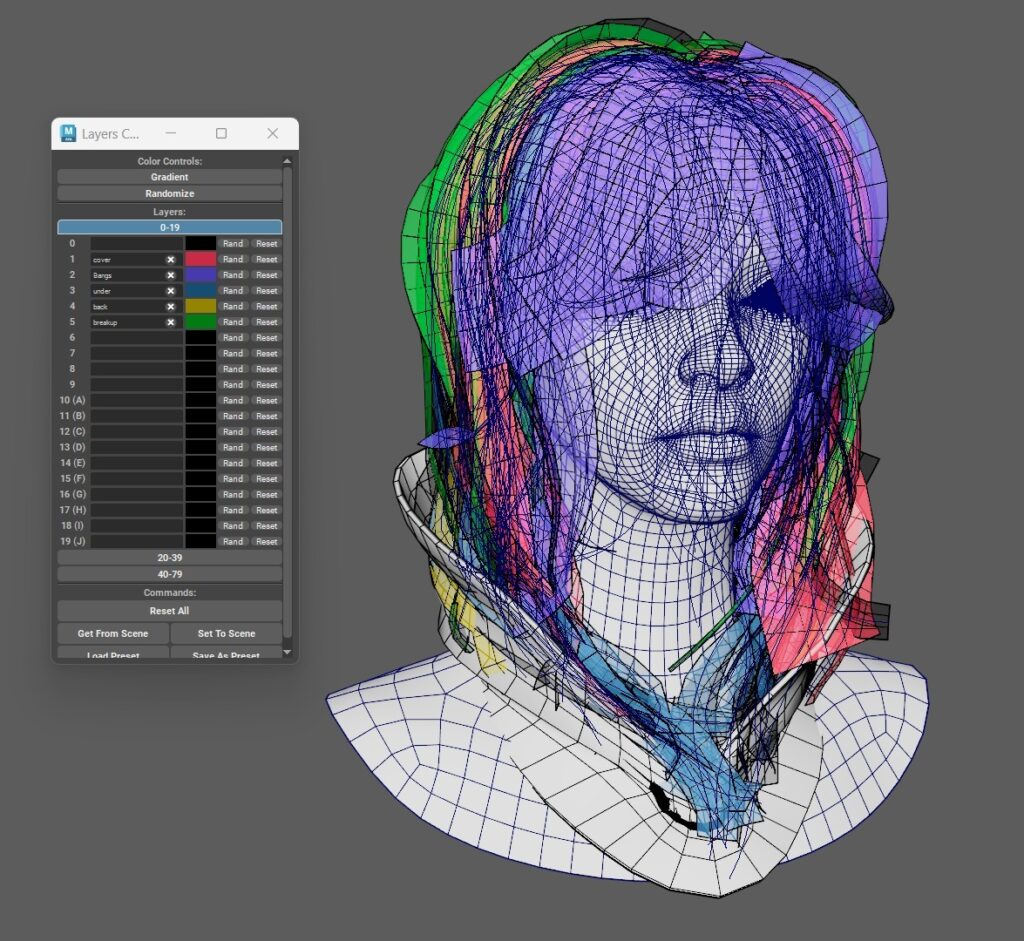
Task: Click Reset All under Commands
Action: pos(169,611)
